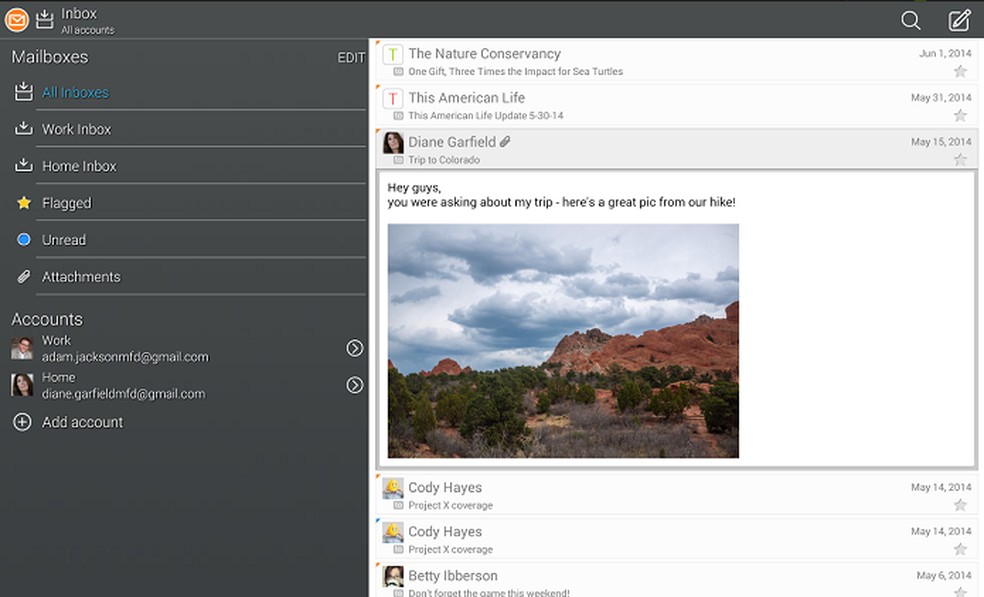Screen dimensions: 984x597
Task: Tap the orange mail app logo
Action: (17, 20)
